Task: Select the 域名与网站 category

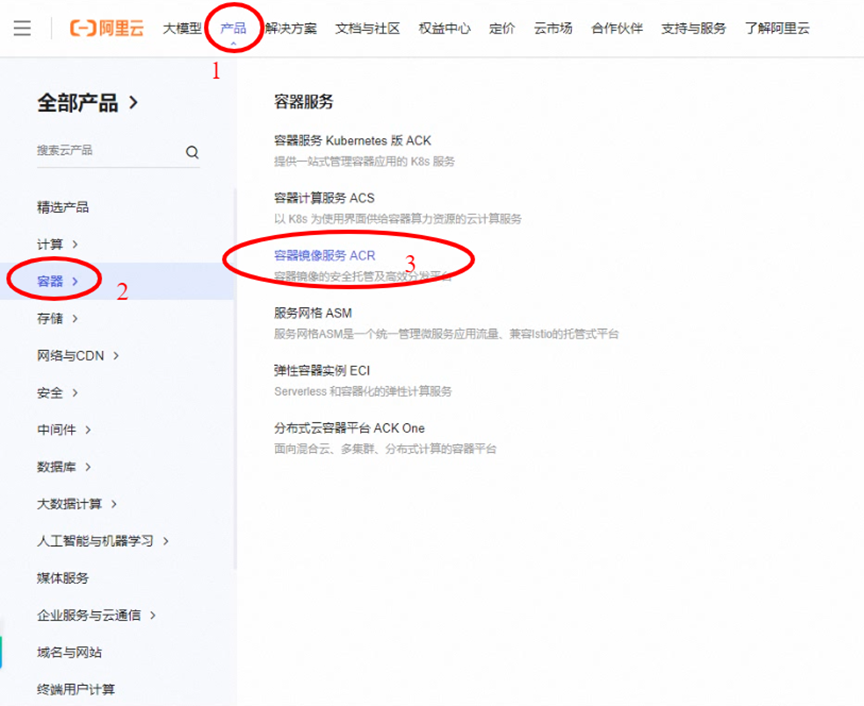Action: tap(69, 653)
